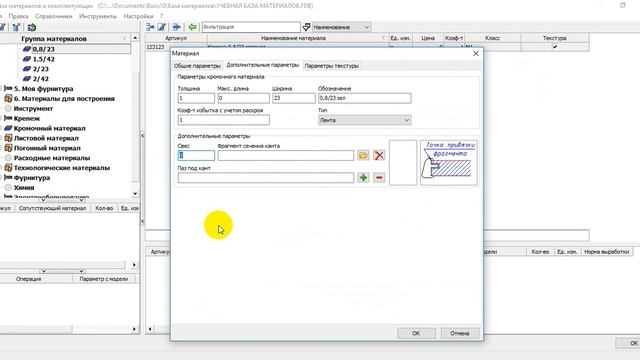This screenshot has width=640, height=360.
Task: Click the filter funnel icon
Action: tap(306, 27)
